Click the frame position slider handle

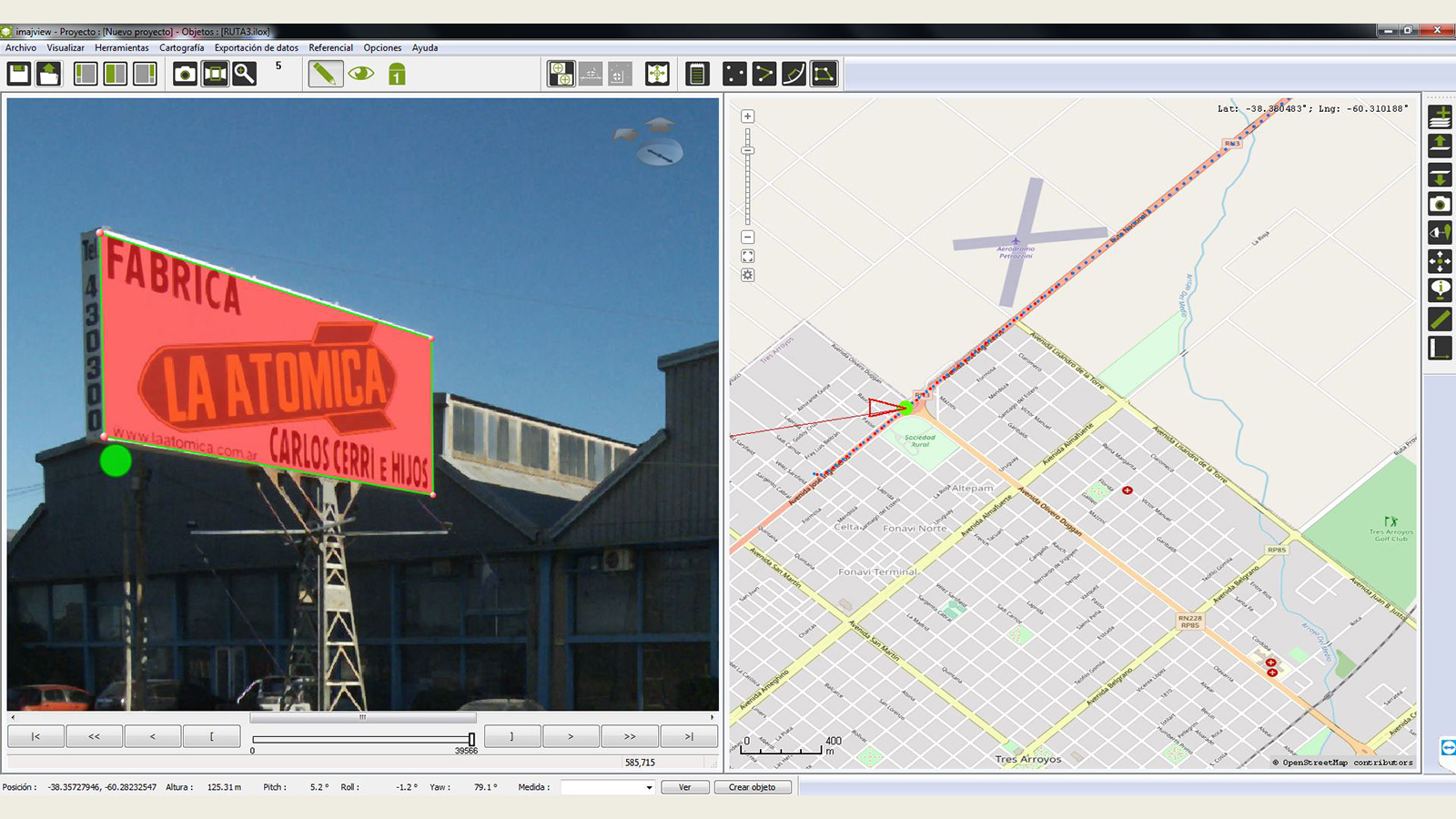coord(471,739)
